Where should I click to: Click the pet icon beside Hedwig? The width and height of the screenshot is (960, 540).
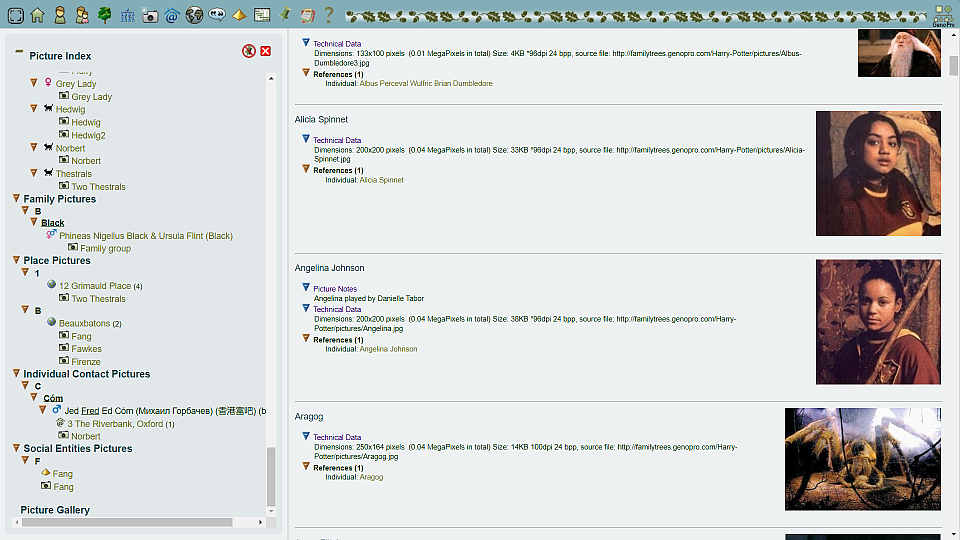(48, 108)
